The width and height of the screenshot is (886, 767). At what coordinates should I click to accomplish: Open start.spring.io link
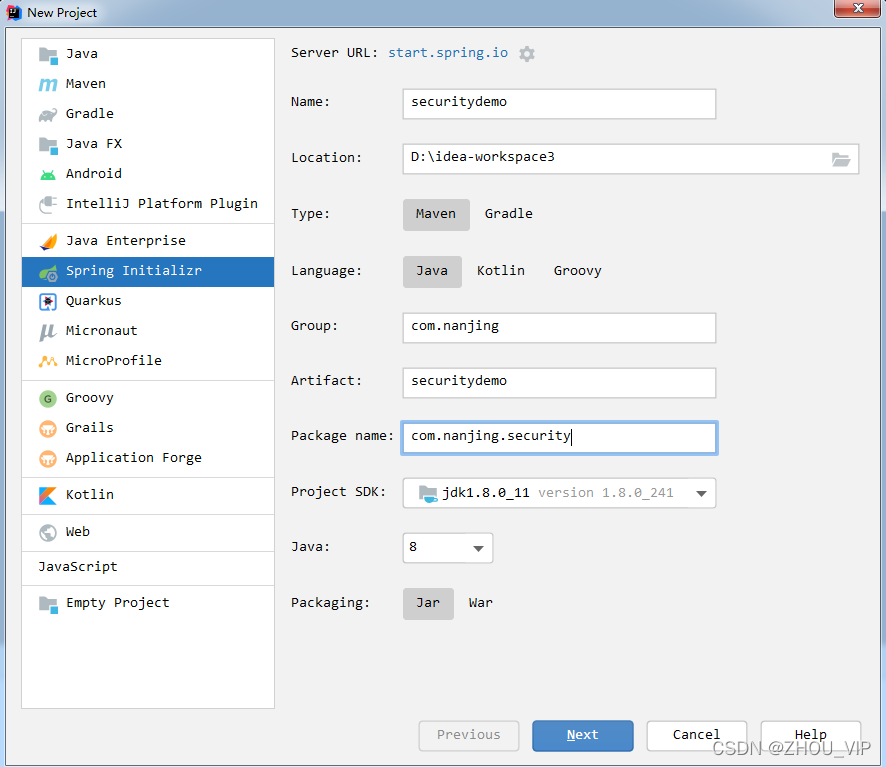[x=448, y=53]
